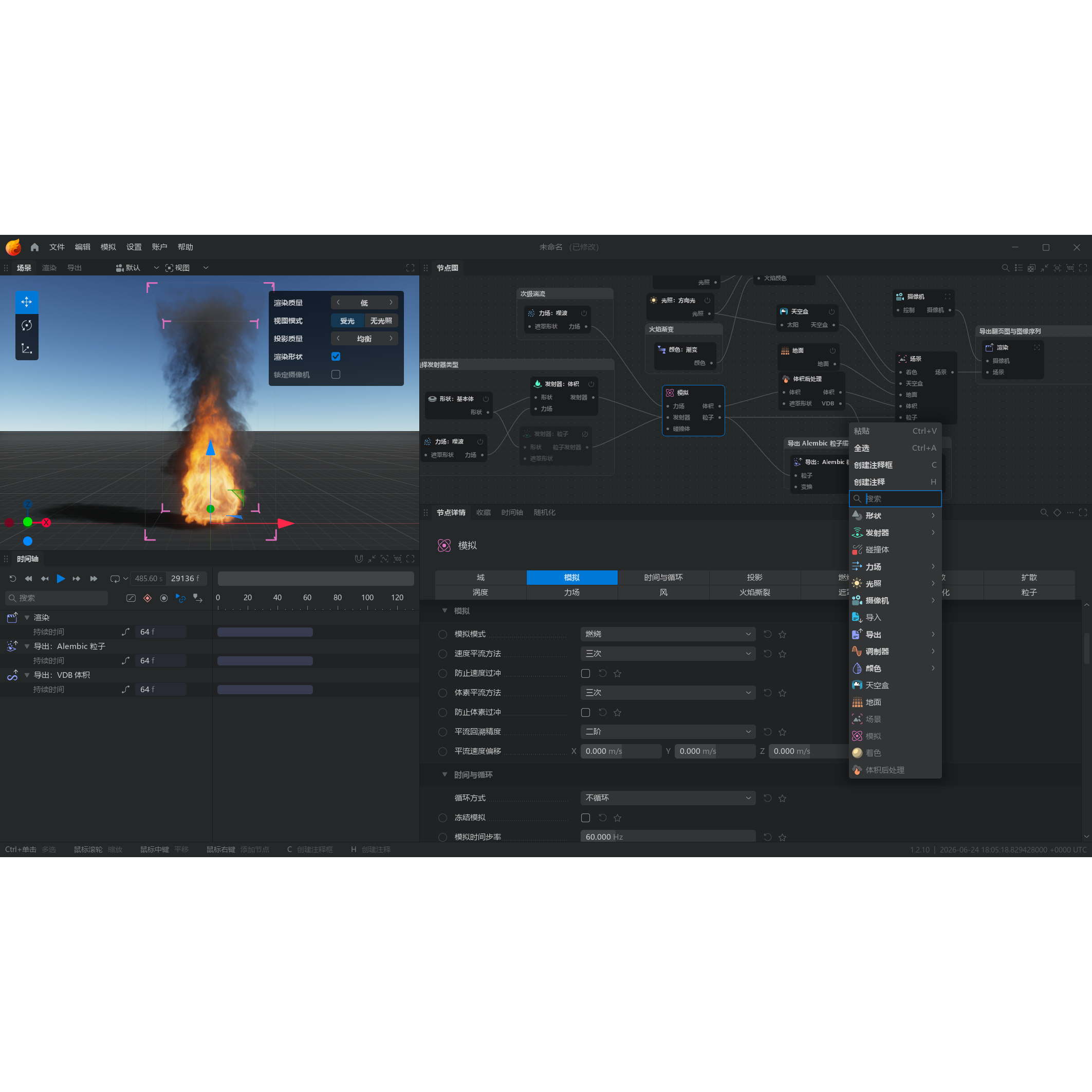The height and width of the screenshot is (1092, 1092).
Task: Collapse 渲染 track in timeline
Action: click(x=27, y=618)
